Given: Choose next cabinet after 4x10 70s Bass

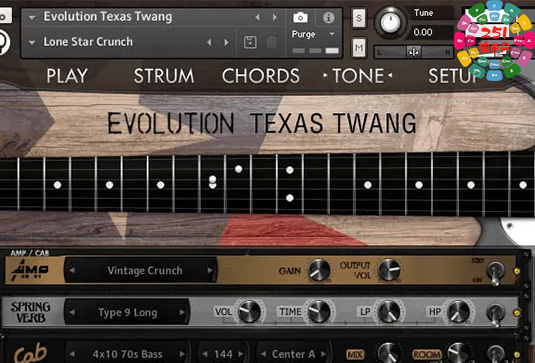Looking at the screenshot, I should 183,354.
